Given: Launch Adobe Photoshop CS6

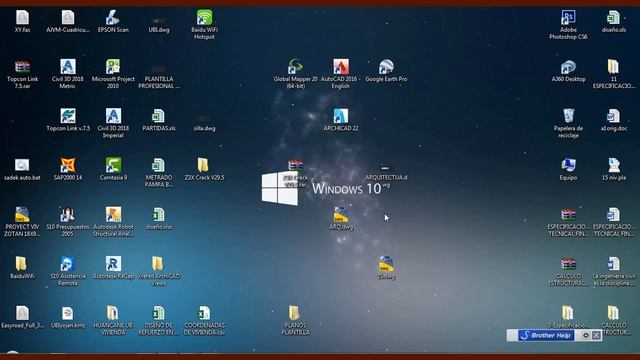Looking at the screenshot, I should click(x=568, y=18).
